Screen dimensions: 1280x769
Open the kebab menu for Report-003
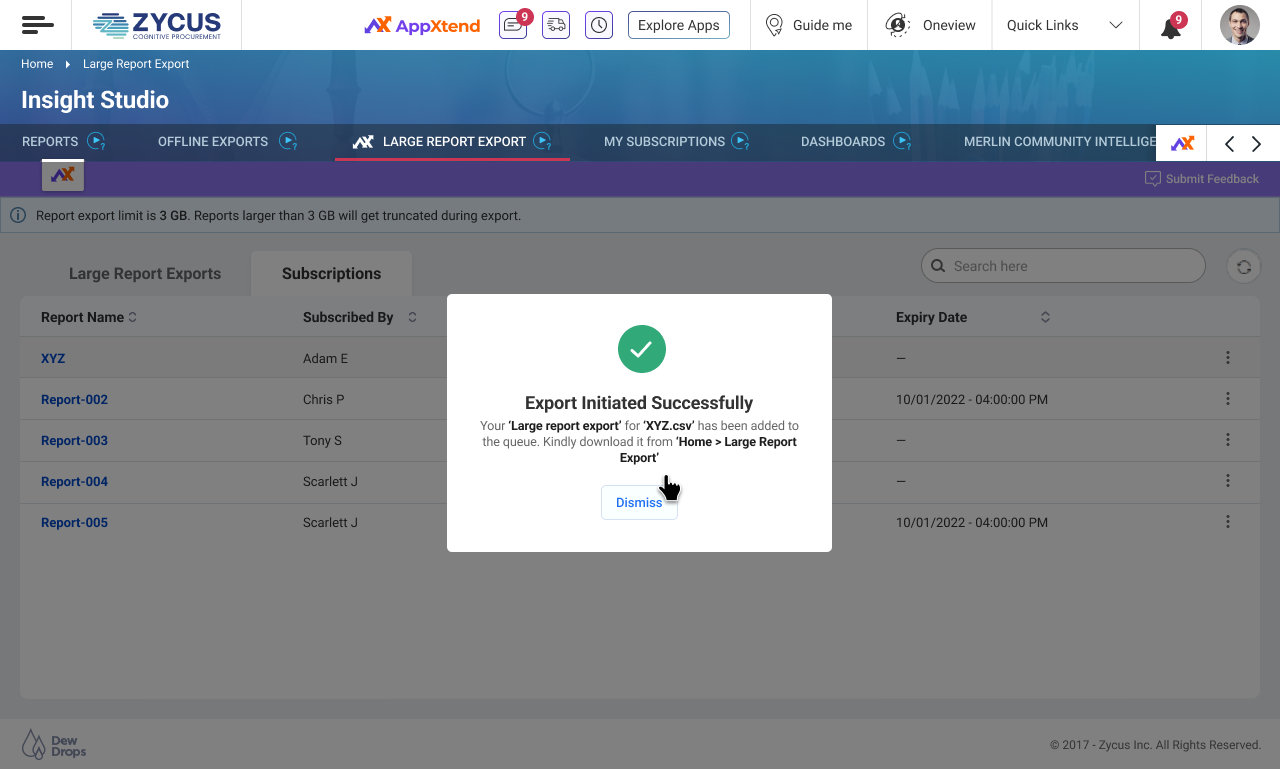click(1228, 440)
